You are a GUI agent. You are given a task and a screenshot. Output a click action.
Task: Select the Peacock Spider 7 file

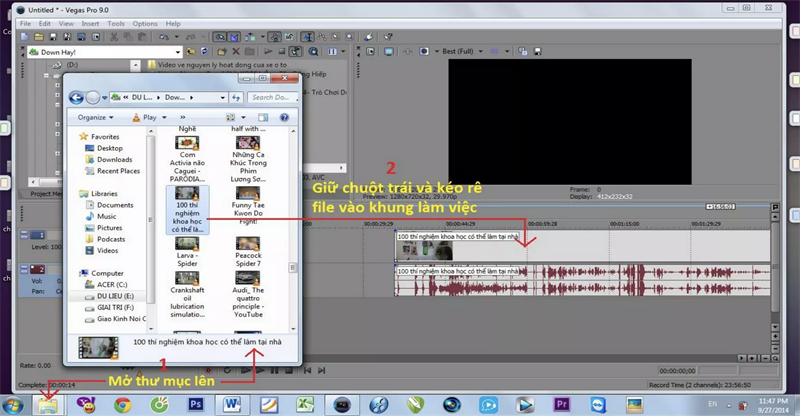(x=248, y=252)
